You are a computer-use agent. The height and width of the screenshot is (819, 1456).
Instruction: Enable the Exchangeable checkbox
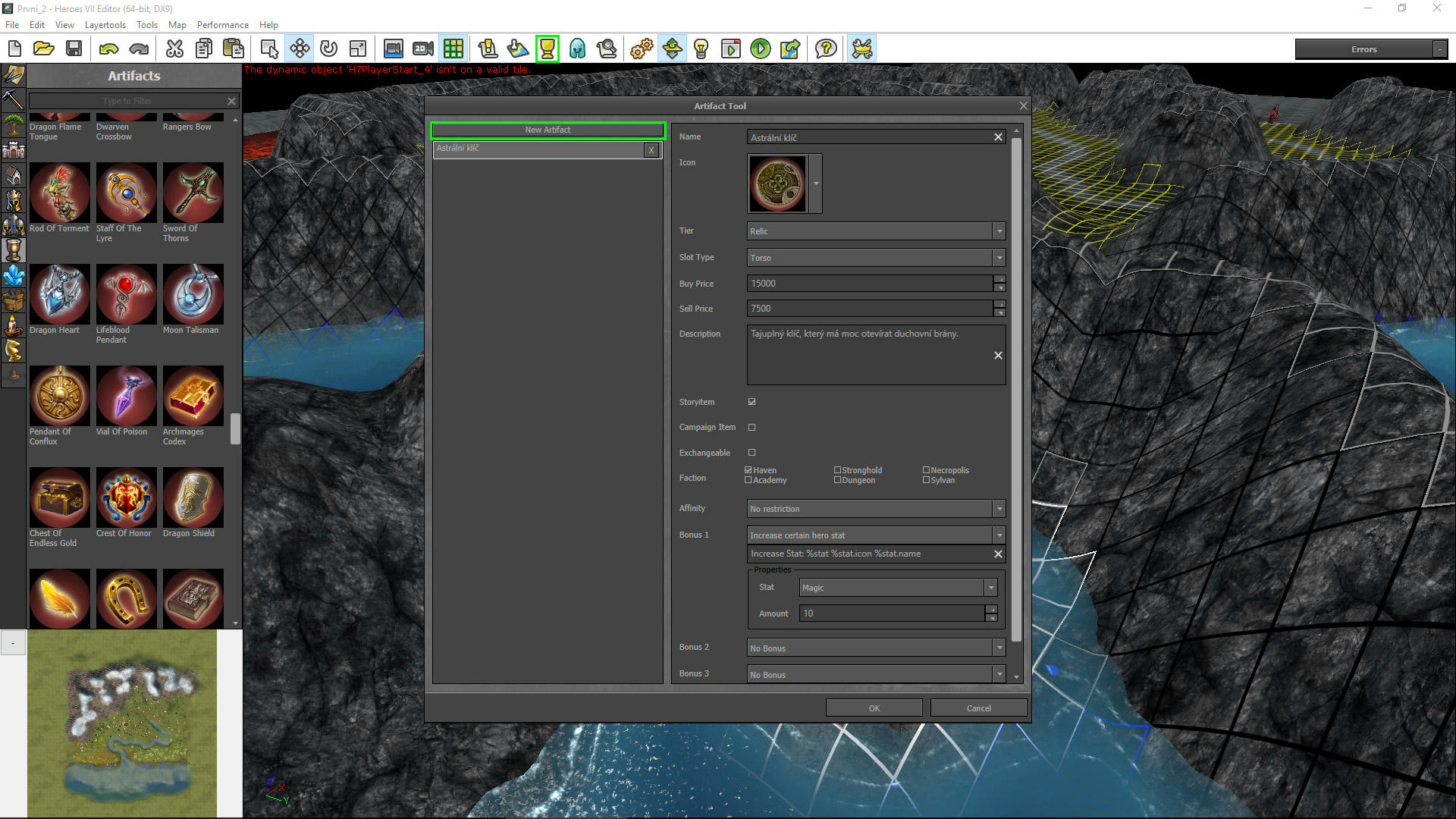point(752,453)
